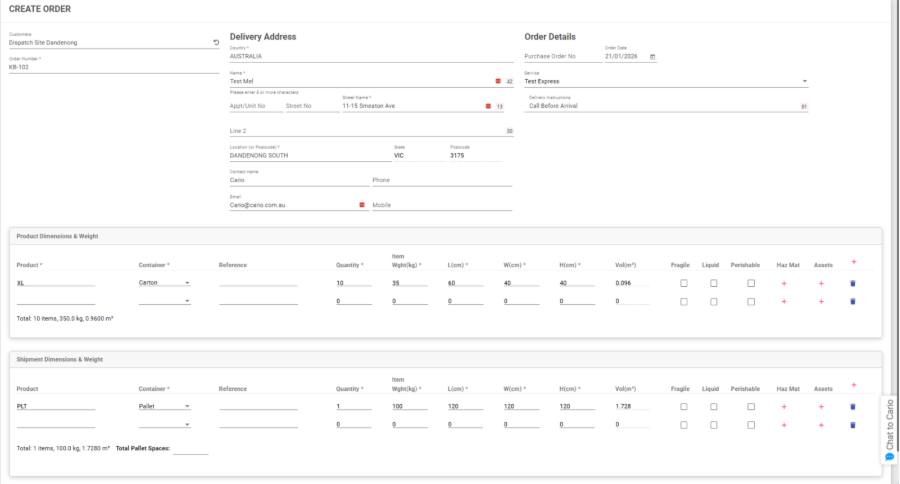Expand the Pallet container dropdown
The height and width of the screenshot is (484, 900).
point(187,407)
